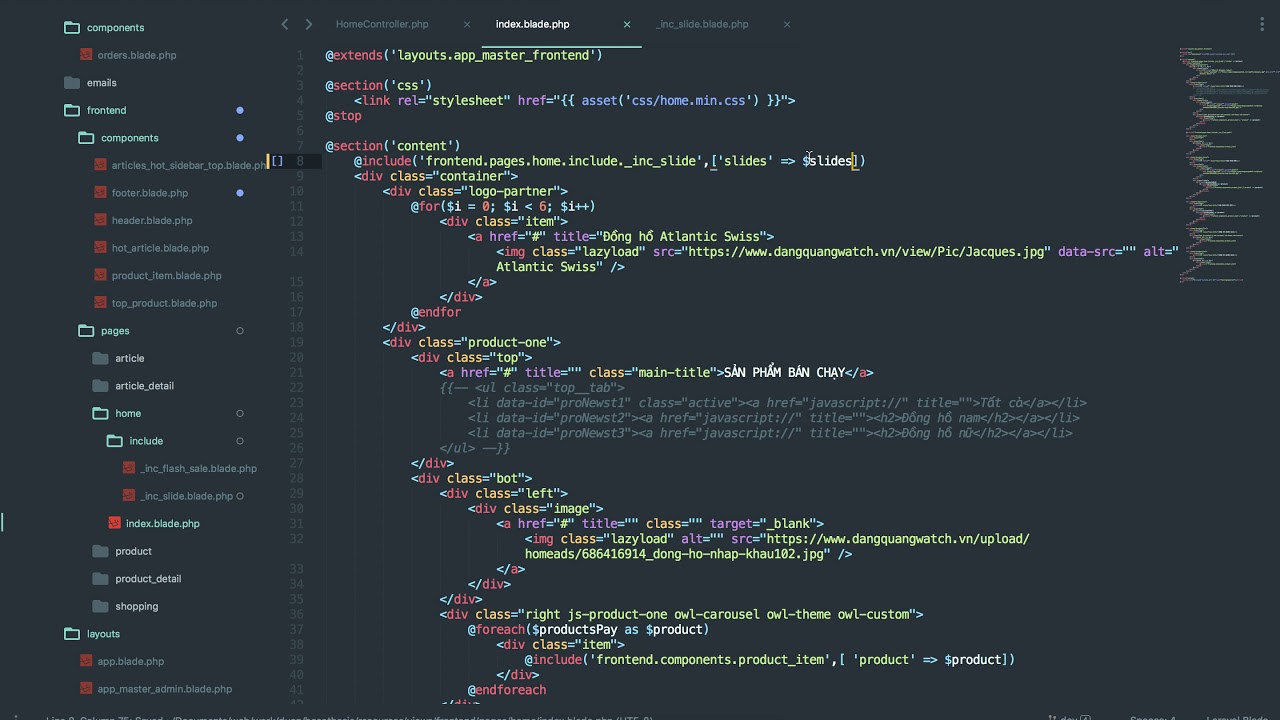Close the index.blade.php tab
This screenshot has height=720, width=1280.
tap(627, 24)
